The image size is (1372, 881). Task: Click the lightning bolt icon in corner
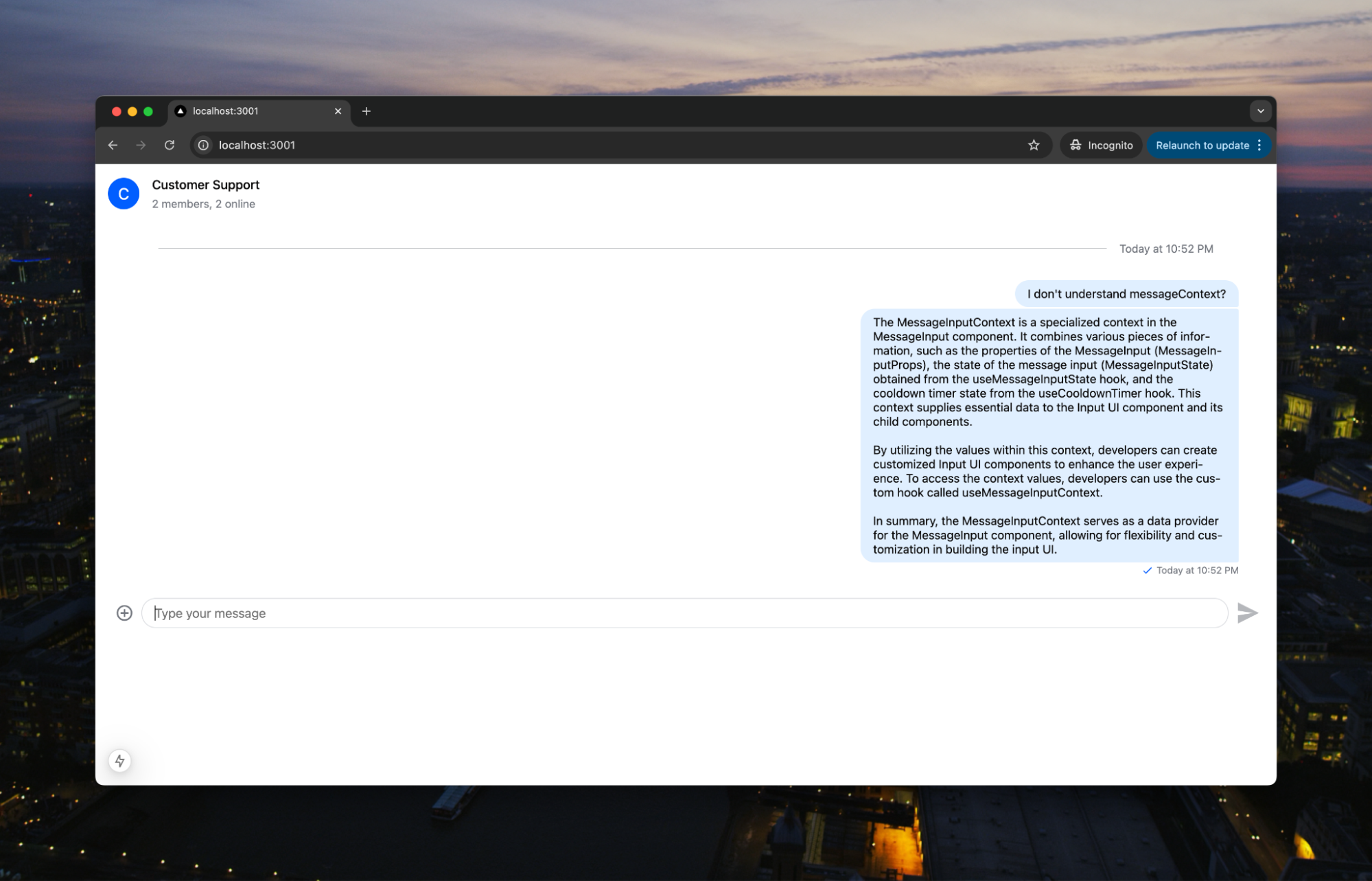click(x=120, y=761)
